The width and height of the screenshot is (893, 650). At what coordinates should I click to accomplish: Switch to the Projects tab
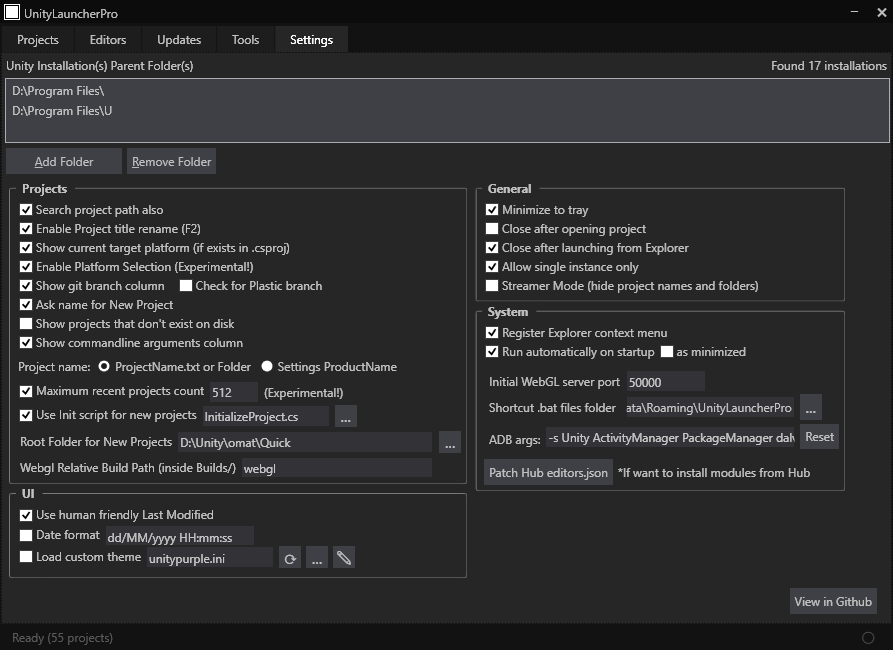pyautogui.click(x=38, y=39)
